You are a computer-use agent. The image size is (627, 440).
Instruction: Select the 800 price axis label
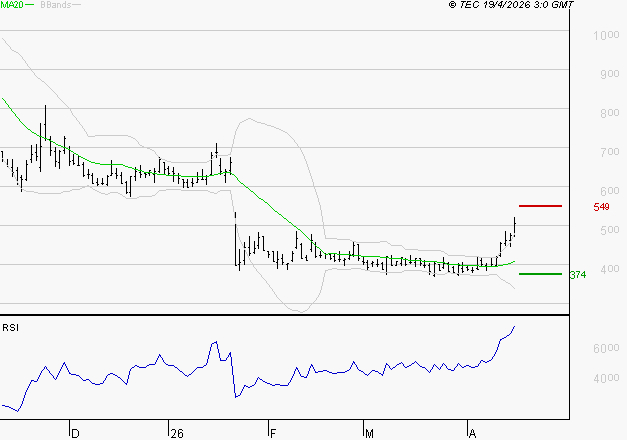click(610, 113)
